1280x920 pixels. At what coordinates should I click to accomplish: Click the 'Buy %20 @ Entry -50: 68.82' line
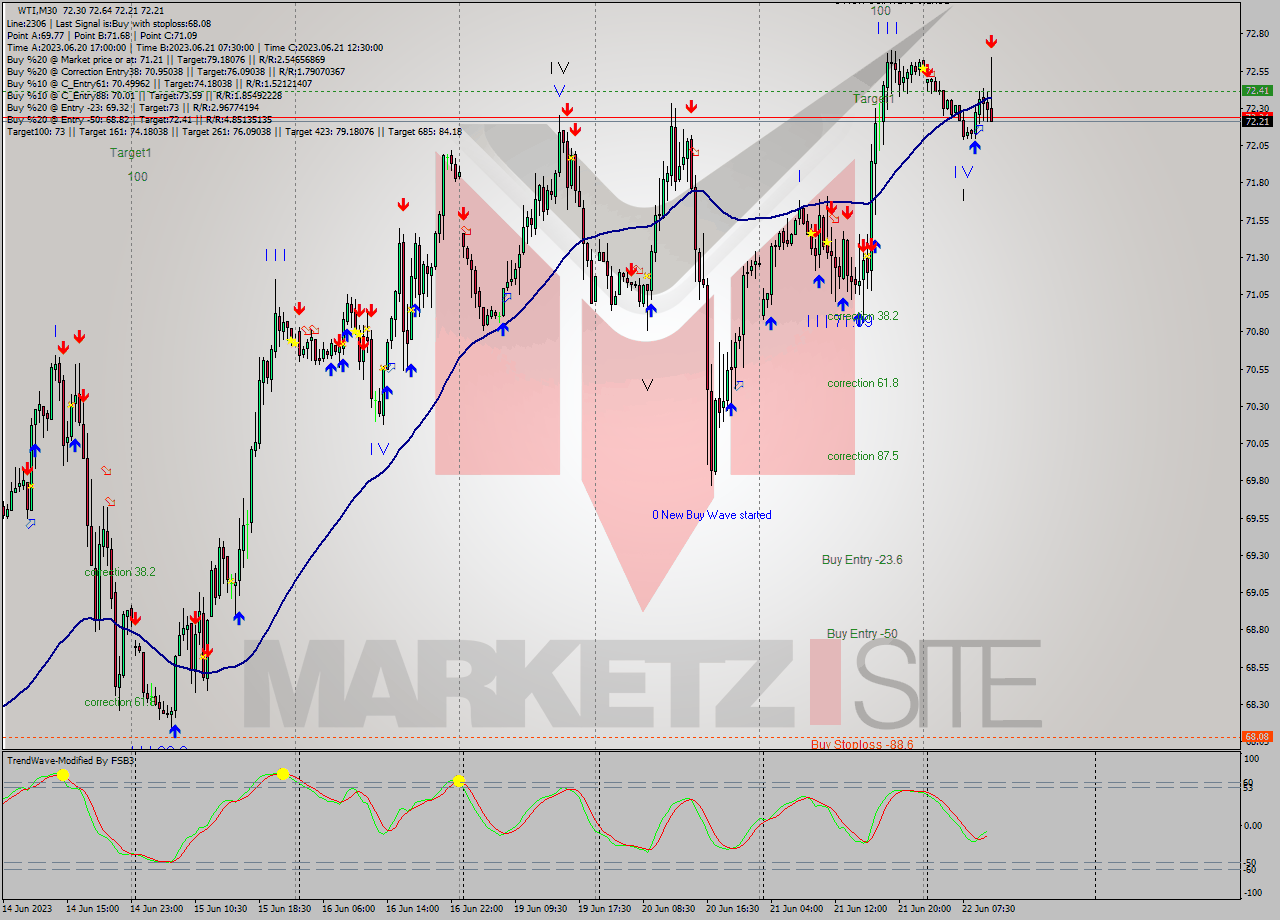tap(68, 119)
